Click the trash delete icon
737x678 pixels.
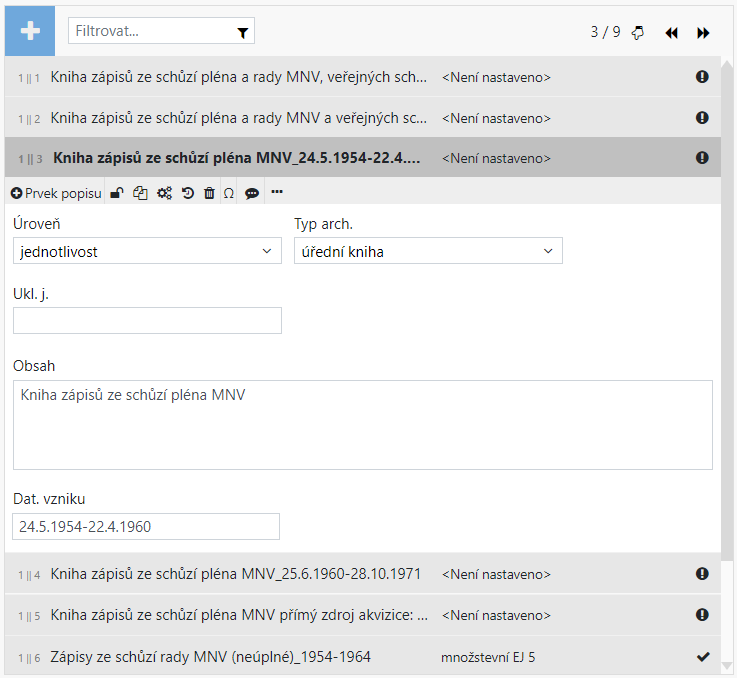209,193
